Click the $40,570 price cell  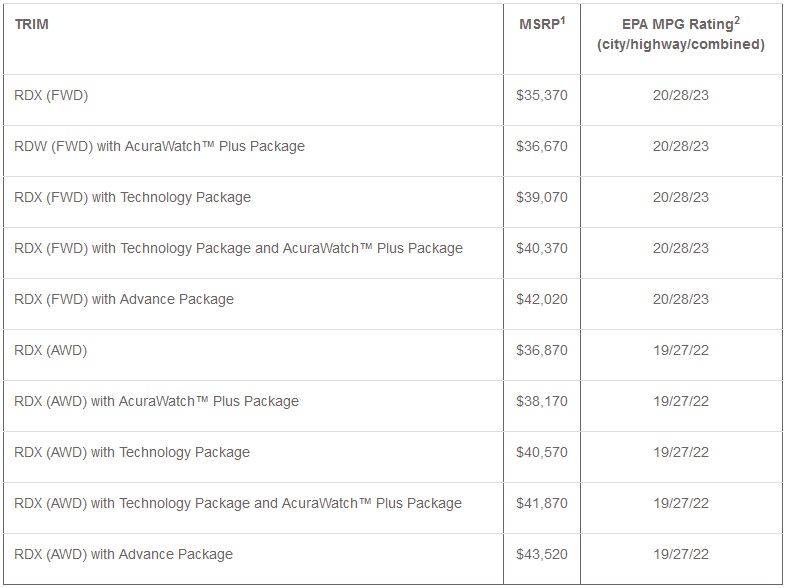click(x=541, y=452)
